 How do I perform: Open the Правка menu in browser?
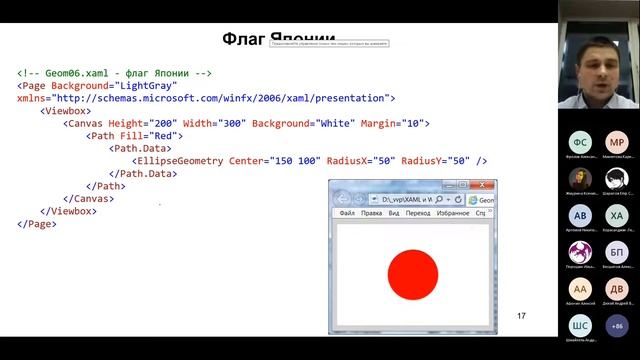(x=371, y=213)
